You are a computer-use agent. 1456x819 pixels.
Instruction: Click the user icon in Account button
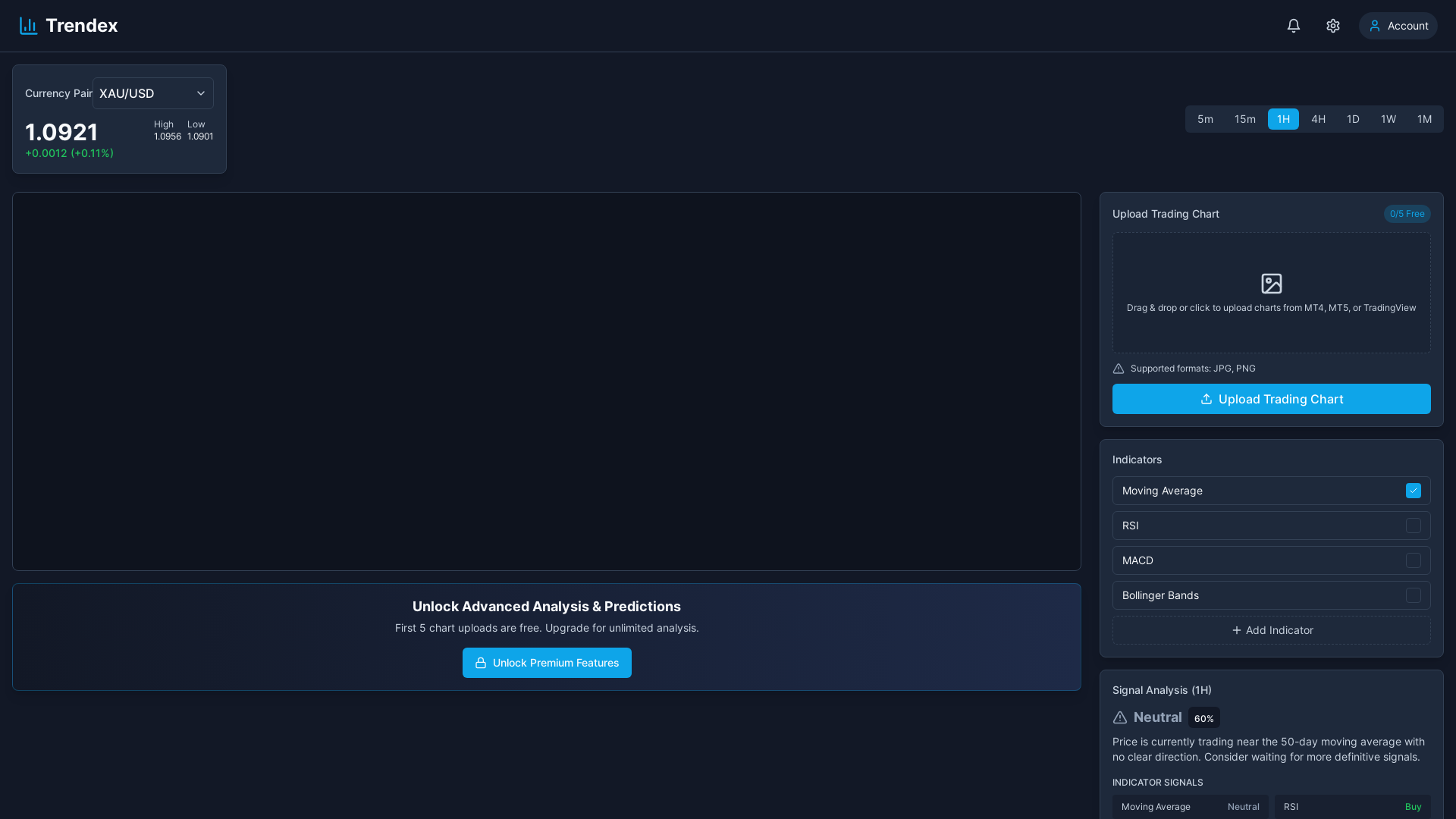pyautogui.click(x=1373, y=25)
